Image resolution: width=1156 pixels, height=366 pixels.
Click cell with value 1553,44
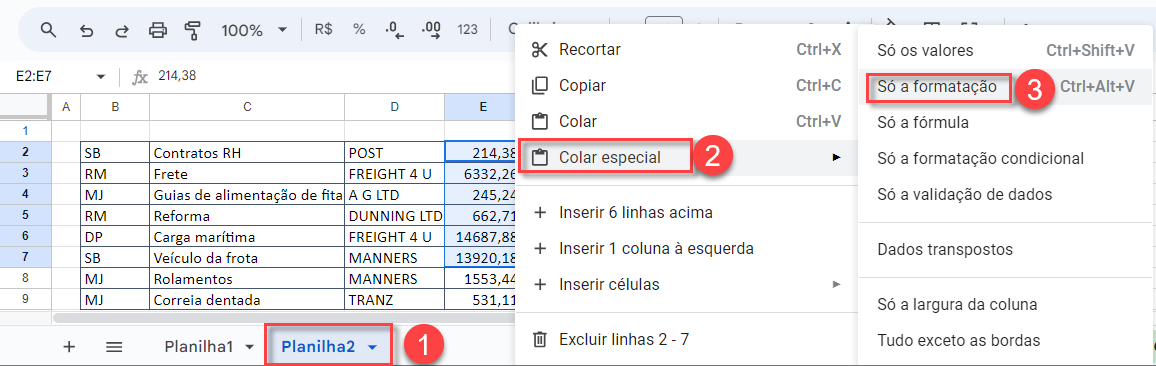click(x=481, y=279)
